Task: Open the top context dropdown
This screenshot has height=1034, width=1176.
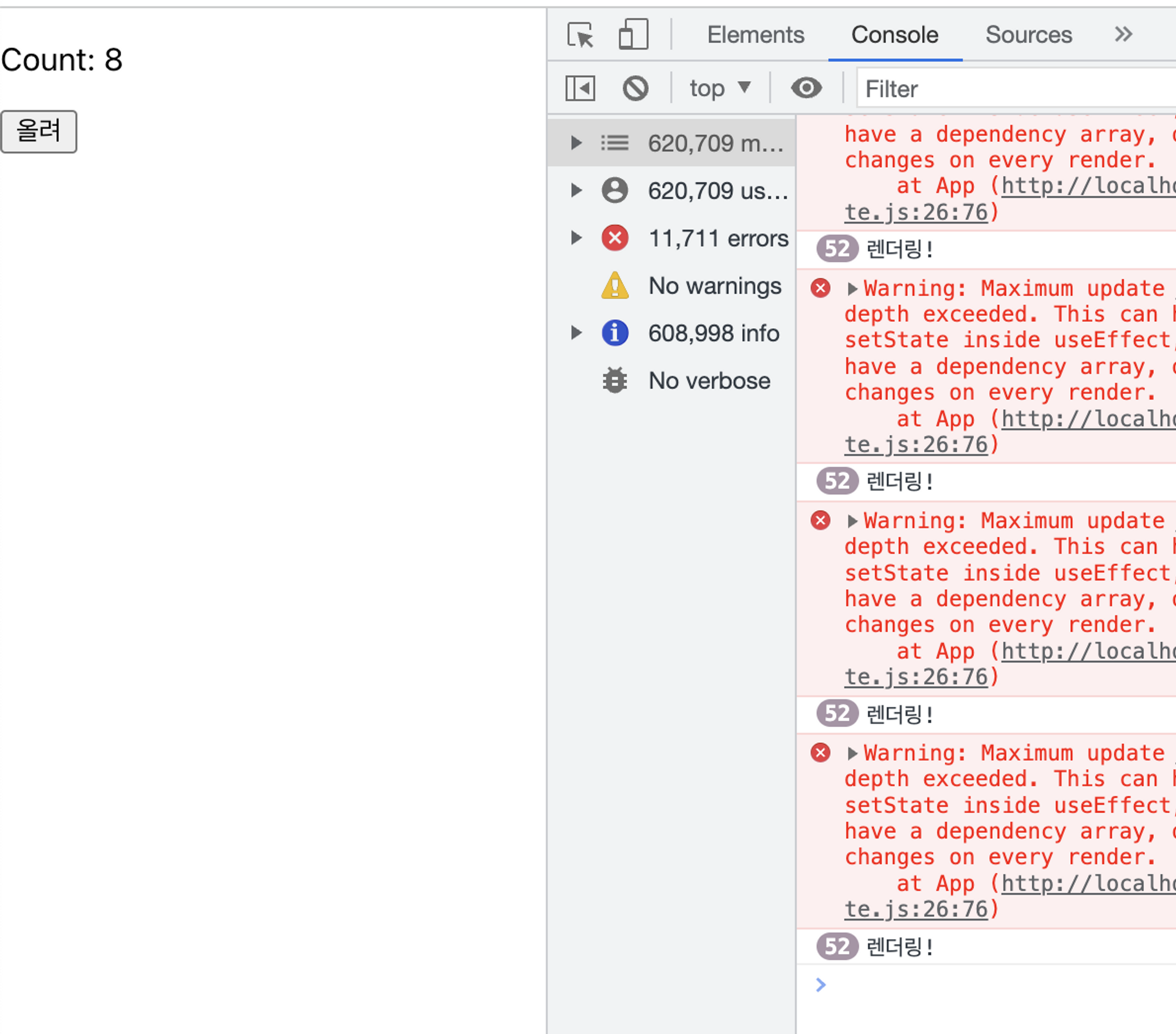Action: tap(720, 89)
